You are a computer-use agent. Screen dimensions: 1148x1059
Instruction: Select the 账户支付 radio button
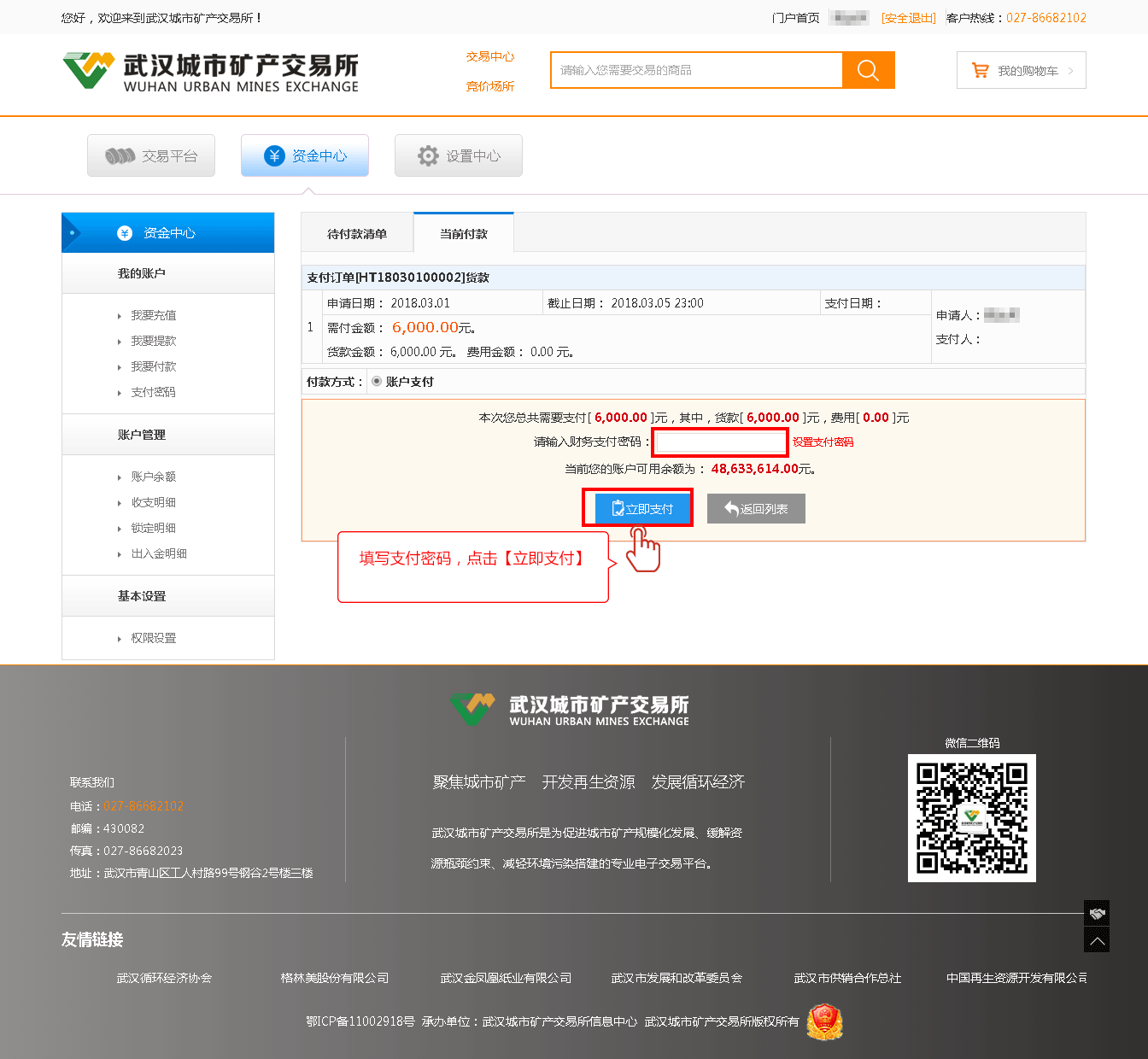point(377,382)
